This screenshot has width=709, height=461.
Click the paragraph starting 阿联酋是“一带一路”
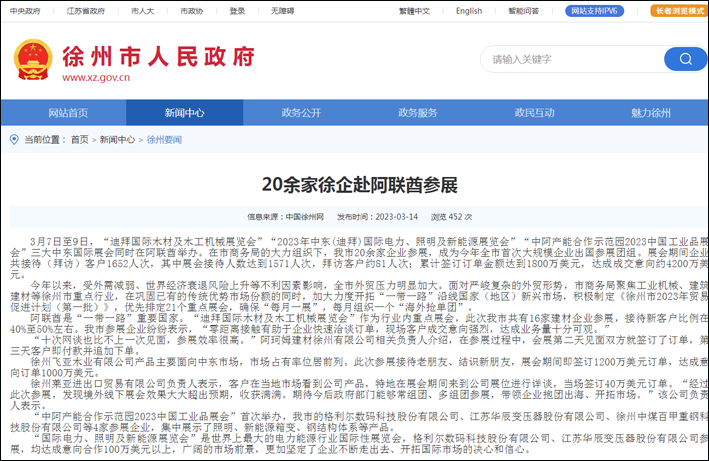pos(359,324)
